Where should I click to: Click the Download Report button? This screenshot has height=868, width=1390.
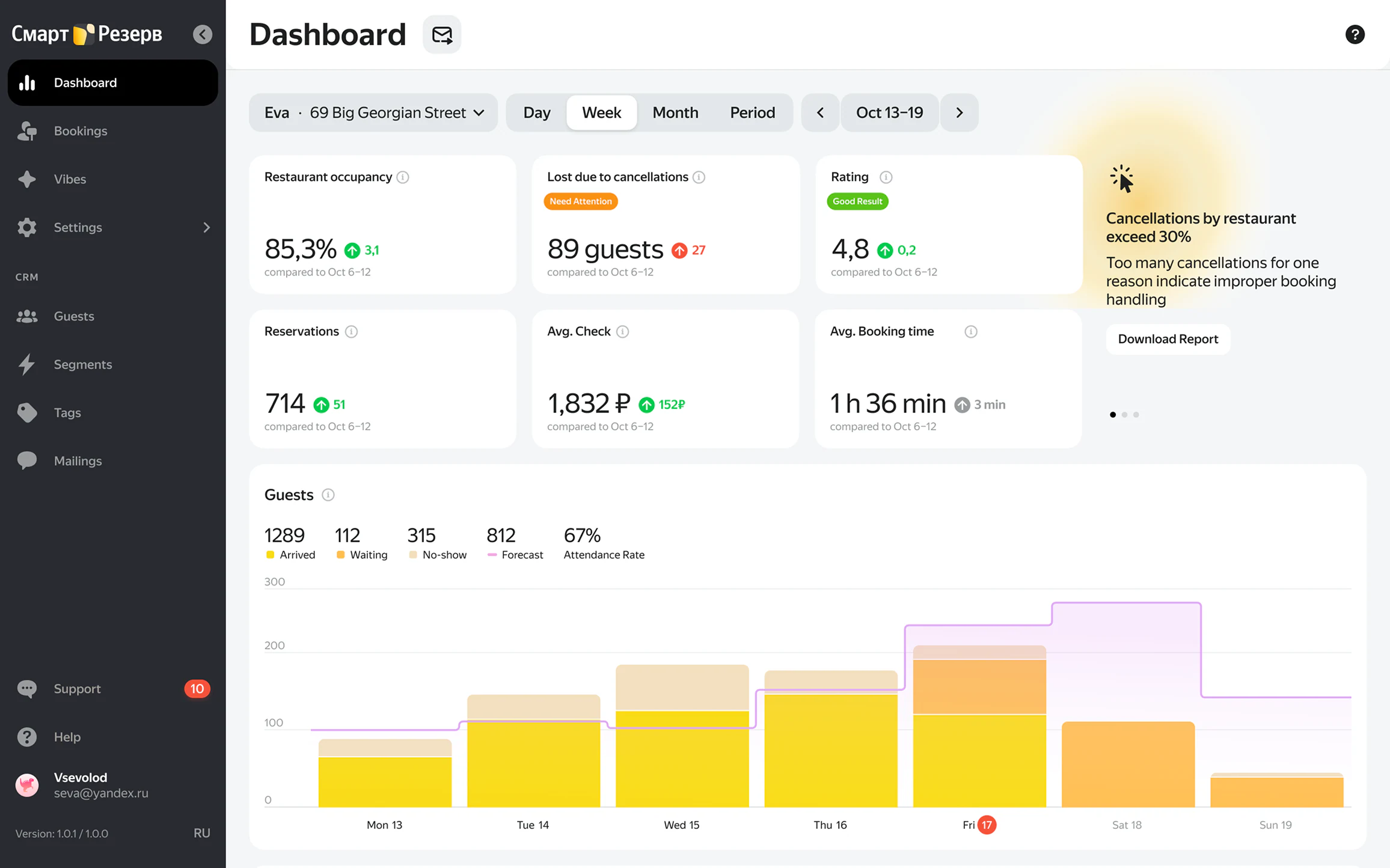(x=1168, y=339)
